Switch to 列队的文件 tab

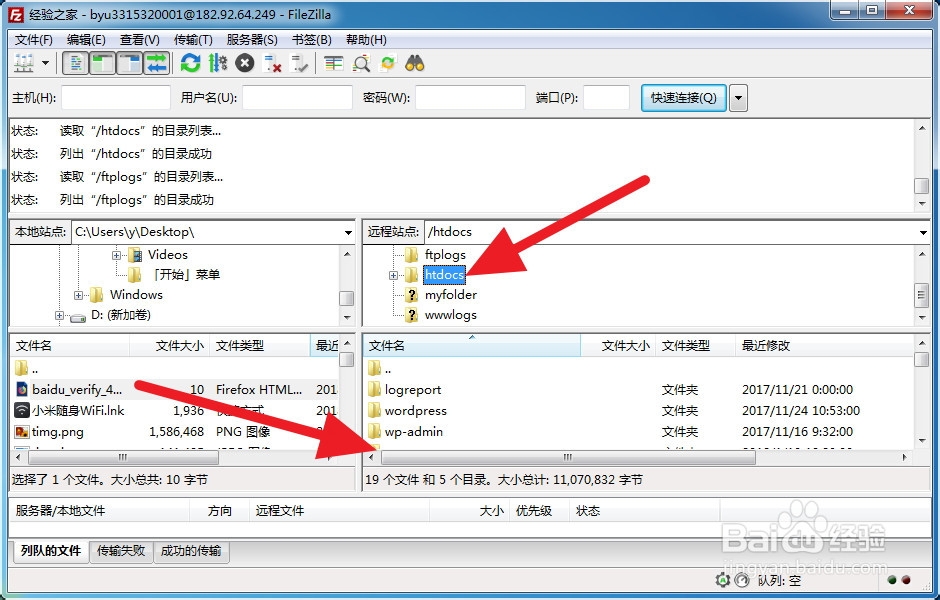tap(50, 550)
